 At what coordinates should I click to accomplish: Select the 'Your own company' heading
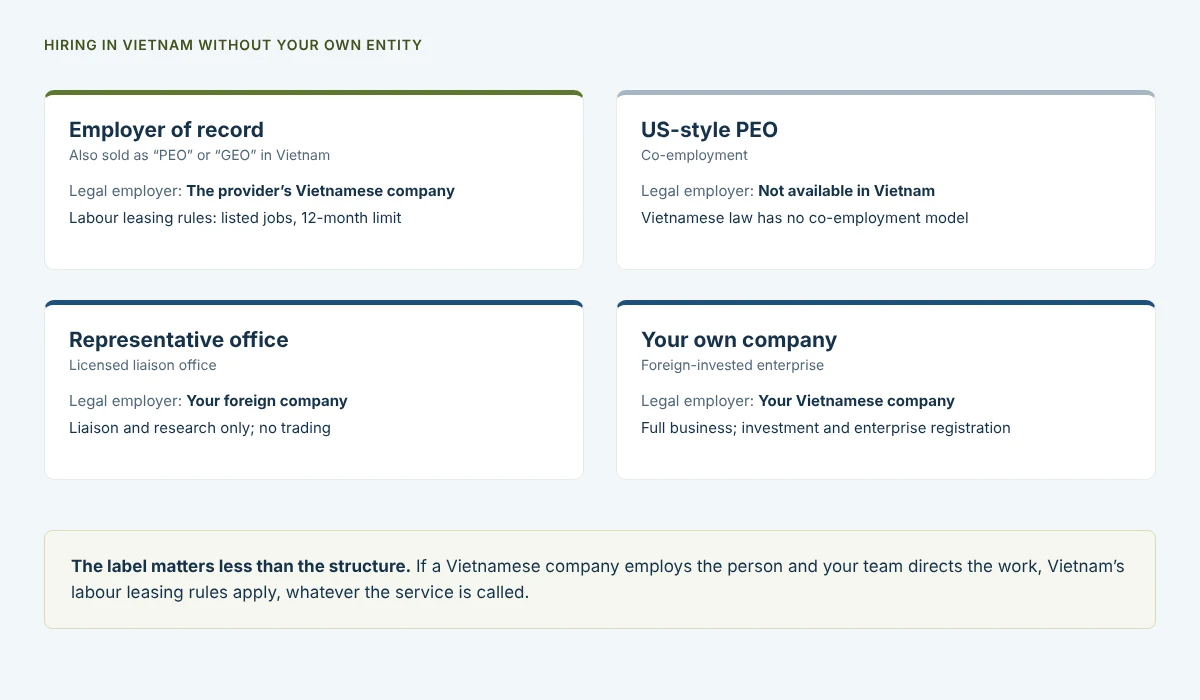click(x=739, y=340)
